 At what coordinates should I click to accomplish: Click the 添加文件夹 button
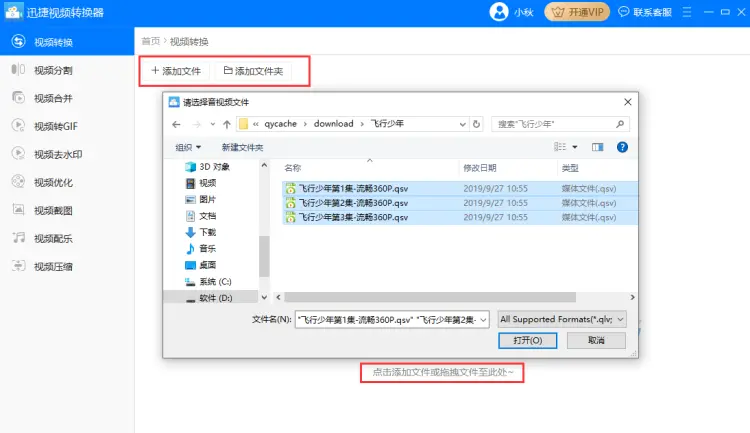253,71
